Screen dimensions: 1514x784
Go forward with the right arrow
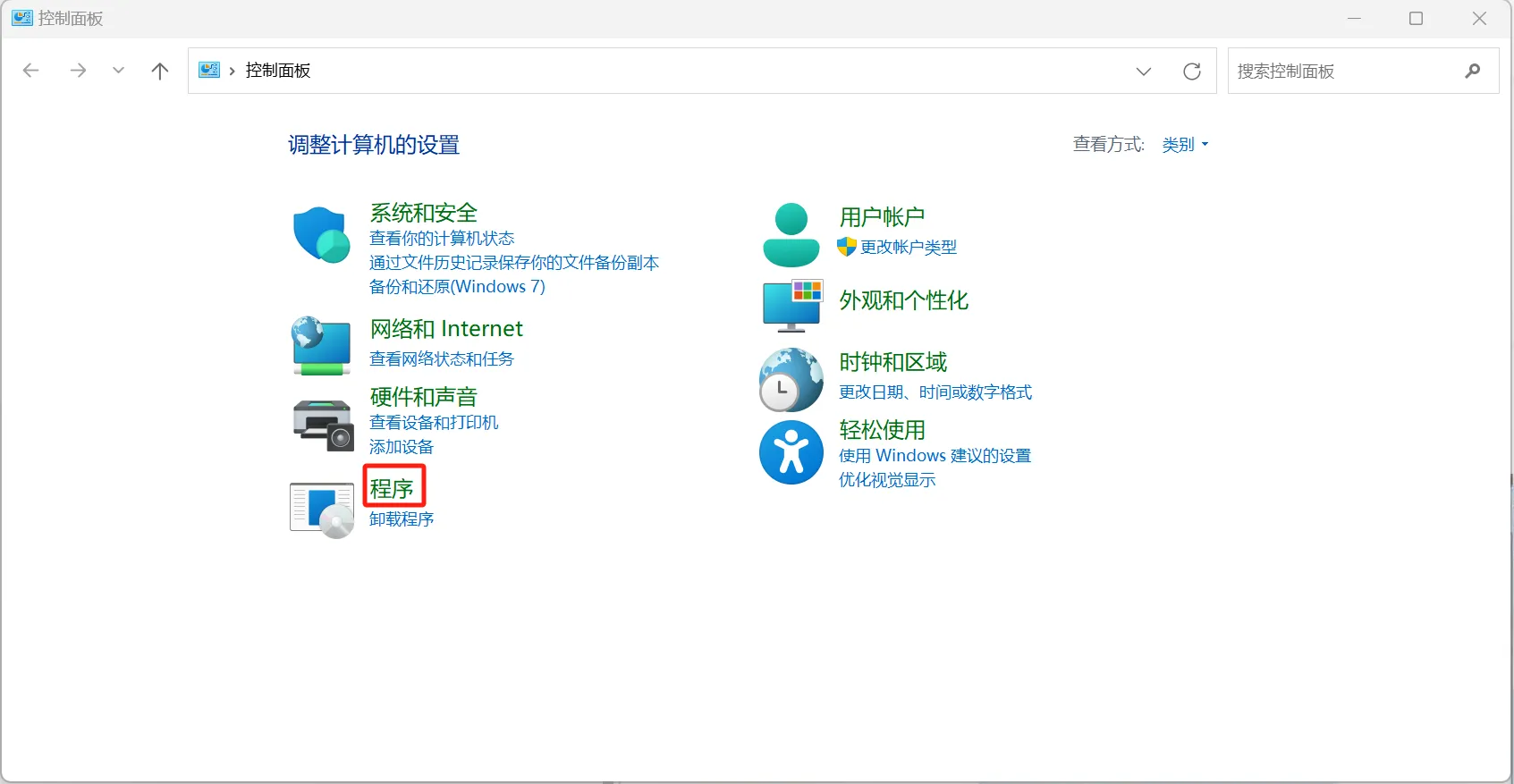click(78, 71)
